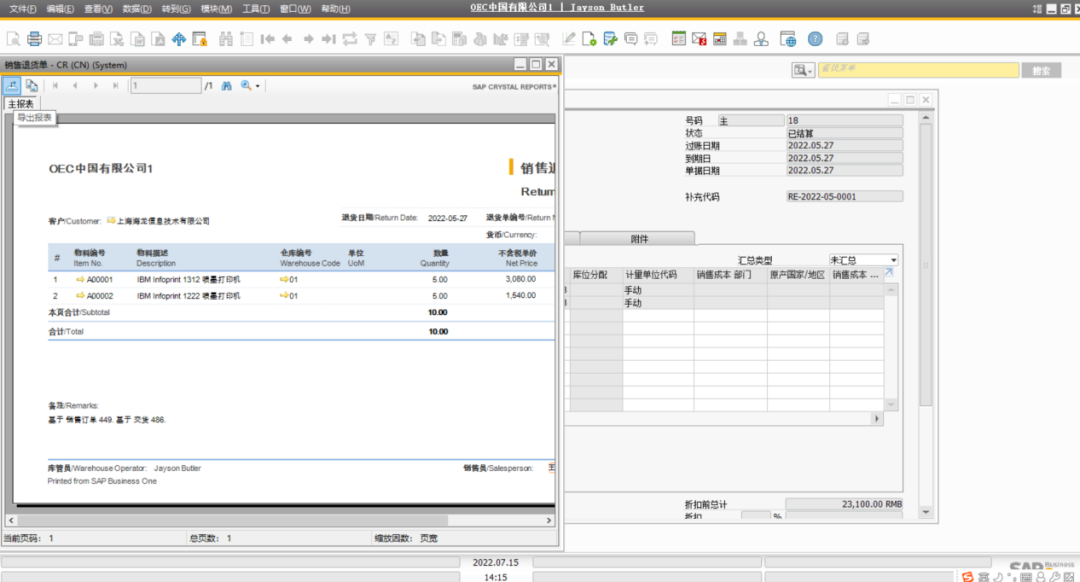Click the 原产国家/地区 column header

point(797,274)
